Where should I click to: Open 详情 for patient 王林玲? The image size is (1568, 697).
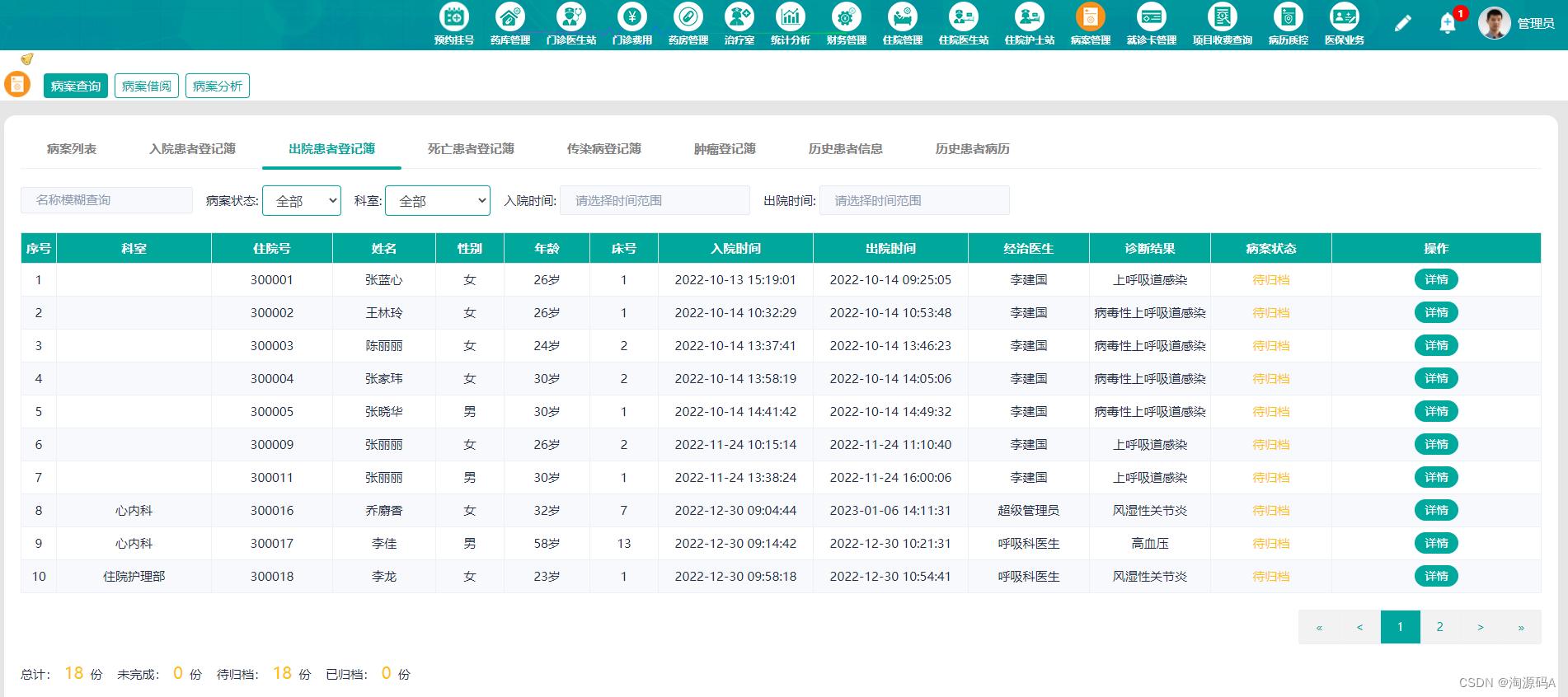[x=1436, y=312]
